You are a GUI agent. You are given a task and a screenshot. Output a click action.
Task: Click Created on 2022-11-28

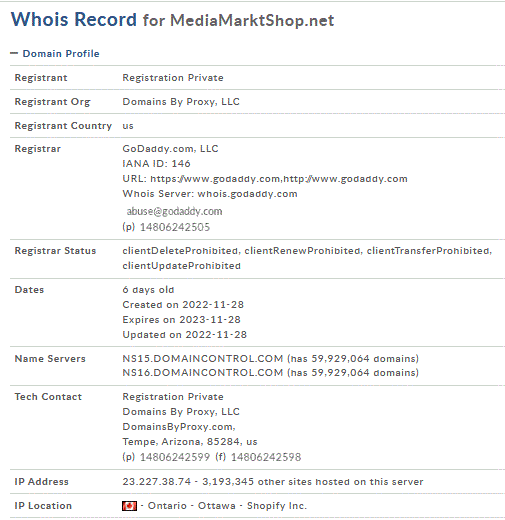pos(183,305)
